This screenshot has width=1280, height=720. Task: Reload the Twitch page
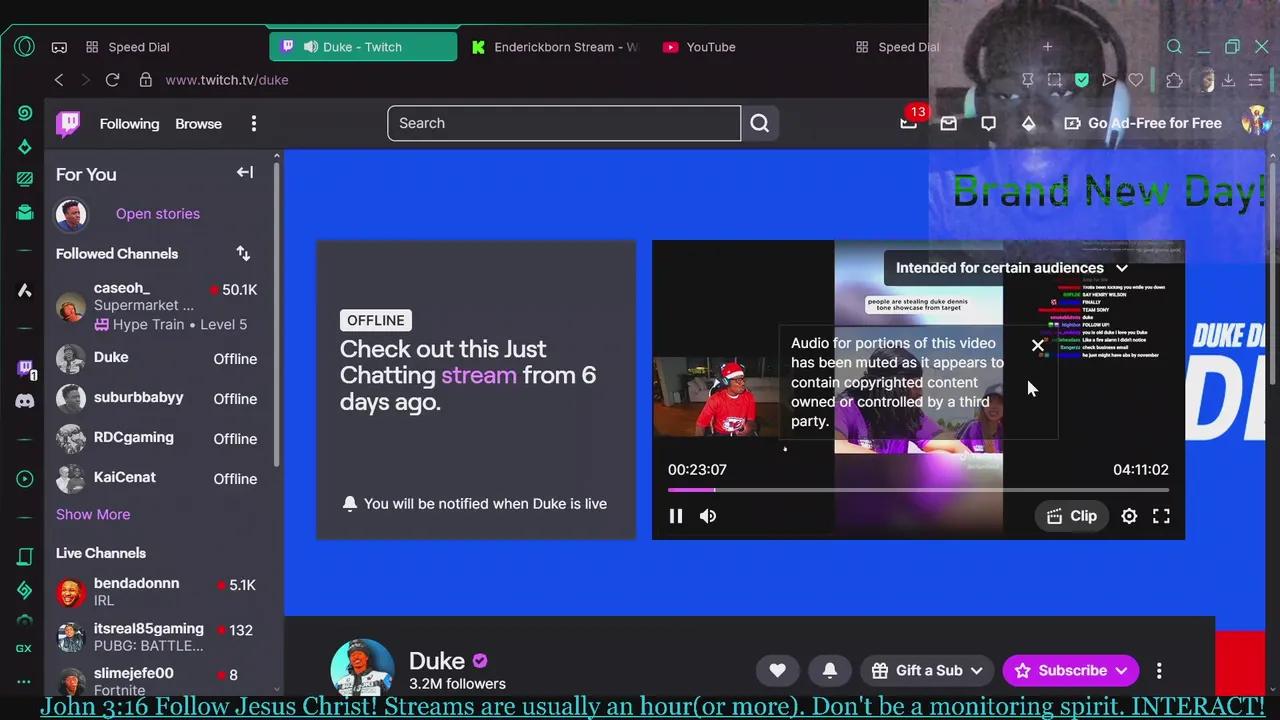[112, 80]
